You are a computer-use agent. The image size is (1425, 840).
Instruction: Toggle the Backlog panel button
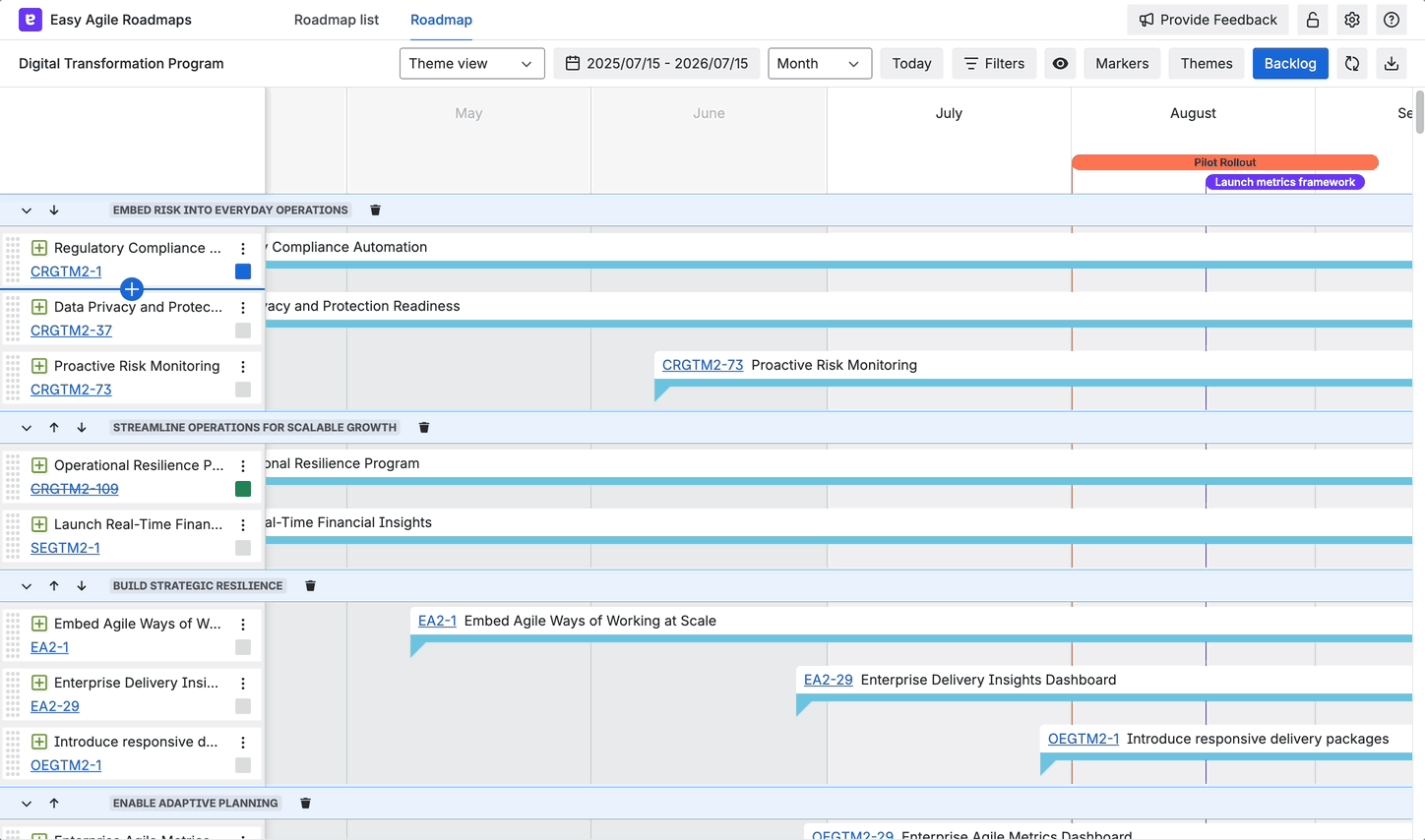pyautogui.click(x=1289, y=64)
